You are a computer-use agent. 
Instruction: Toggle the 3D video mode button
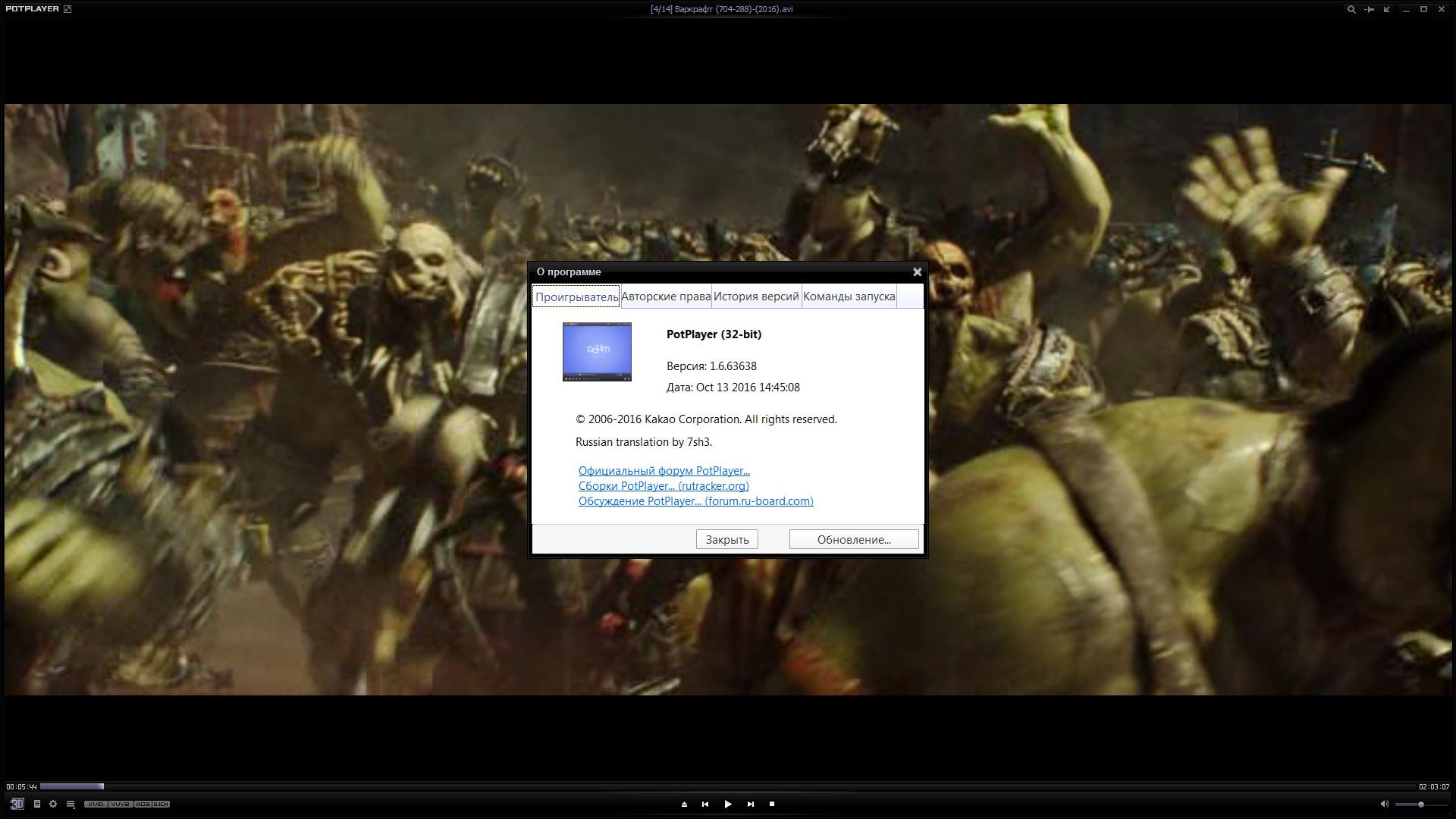[17, 804]
